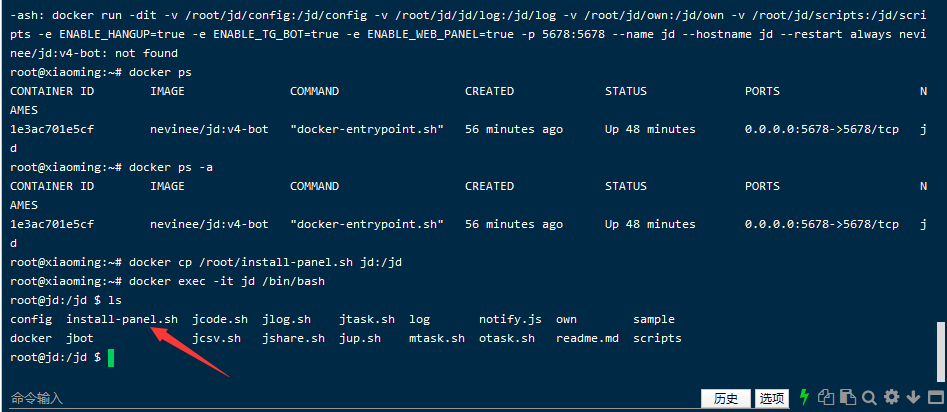The height and width of the screenshot is (412, 947).
Task: Click the green terminal cursor at the prompt
Action: click(x=111, y=357)
